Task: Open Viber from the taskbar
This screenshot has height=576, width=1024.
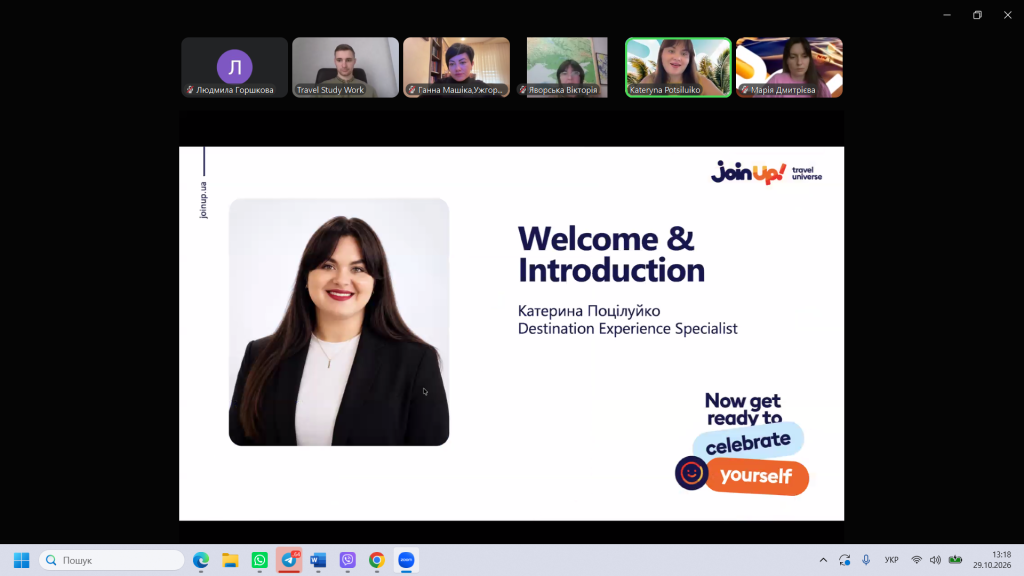Action: tap(347, 560)
